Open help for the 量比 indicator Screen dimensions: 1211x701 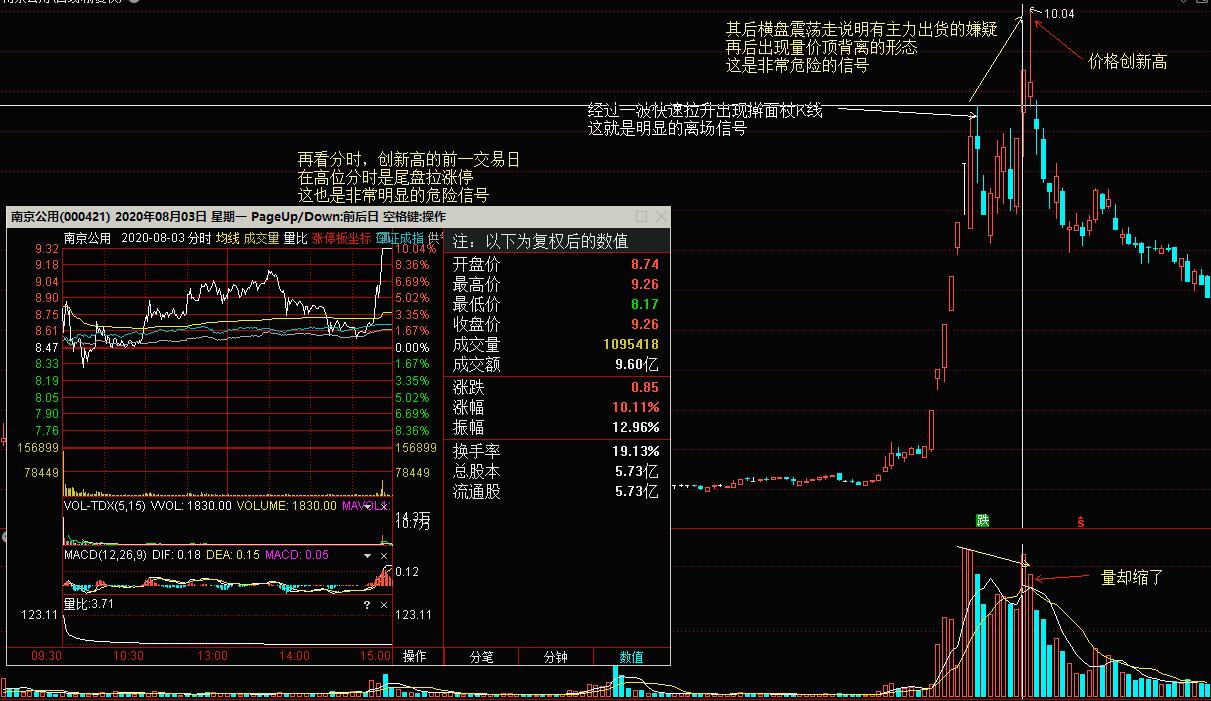(x=367, y=605)
